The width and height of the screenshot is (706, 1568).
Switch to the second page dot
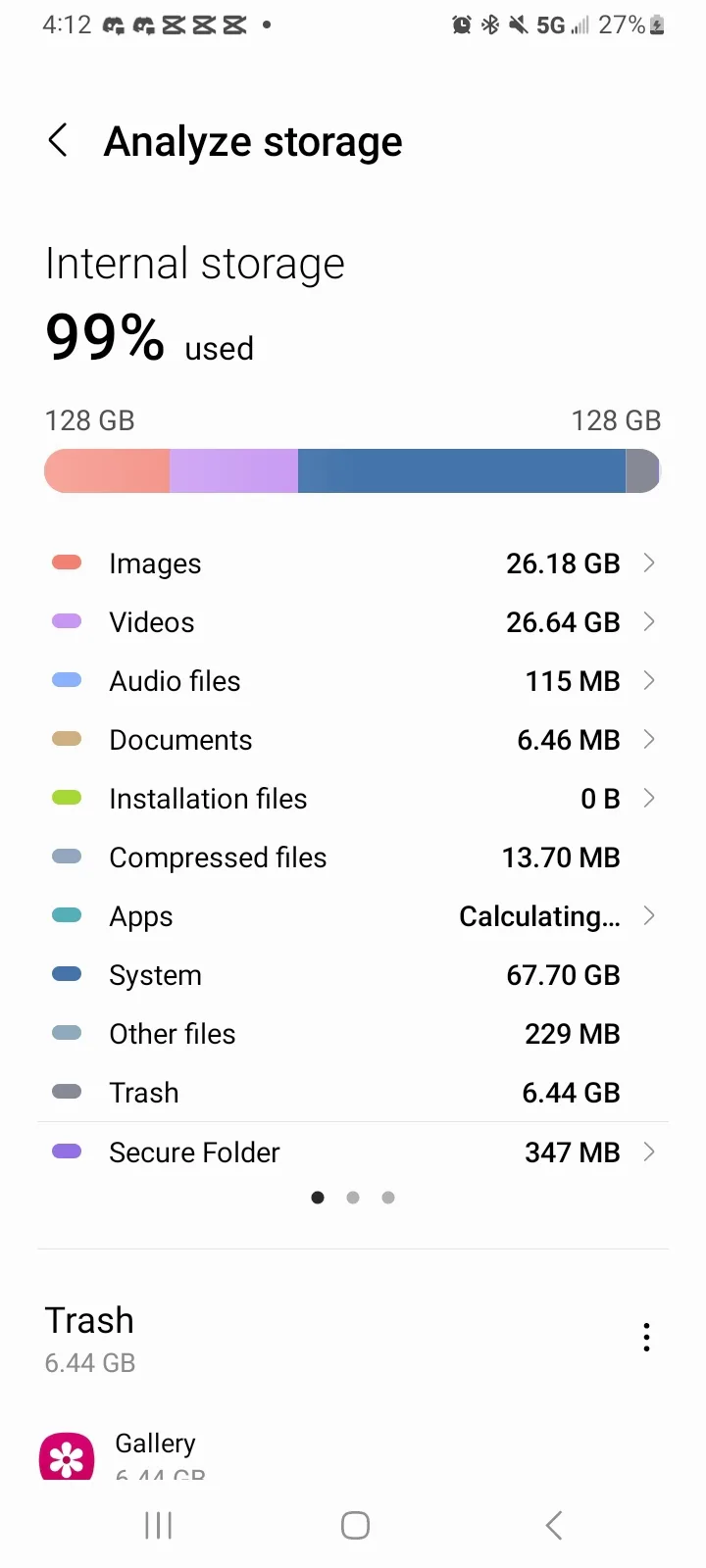coord(353,1198)
